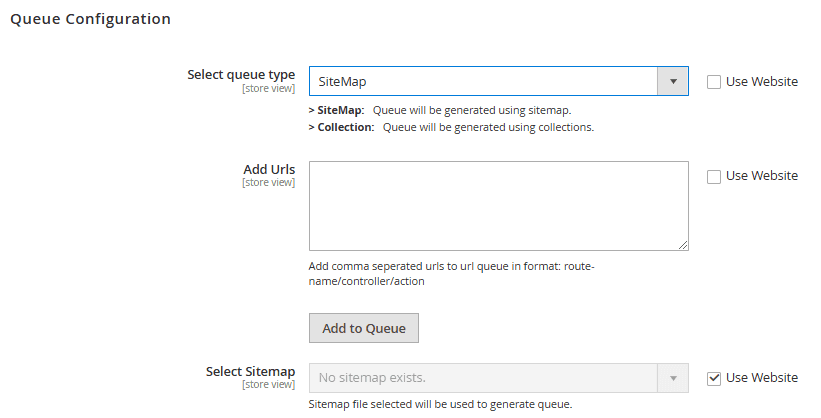This screenshot has height=418, width=821.
Task: Tick the Use Website checkbox for queue type
Action: click(714, 82)
